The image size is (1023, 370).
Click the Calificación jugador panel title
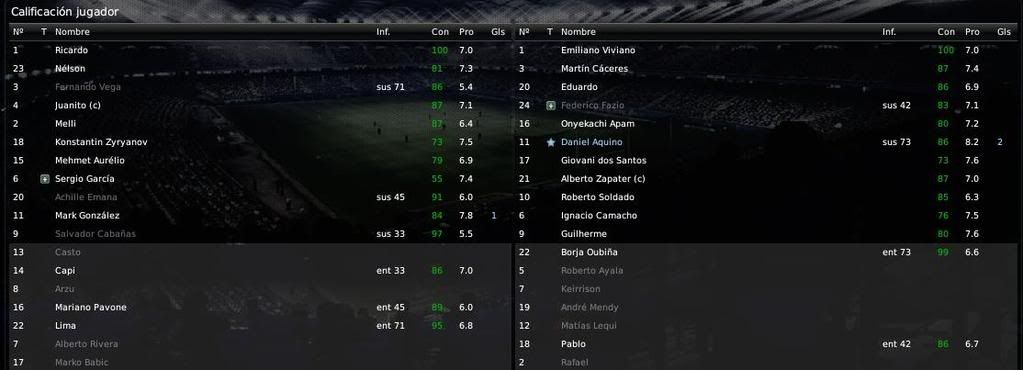point(65,12)
